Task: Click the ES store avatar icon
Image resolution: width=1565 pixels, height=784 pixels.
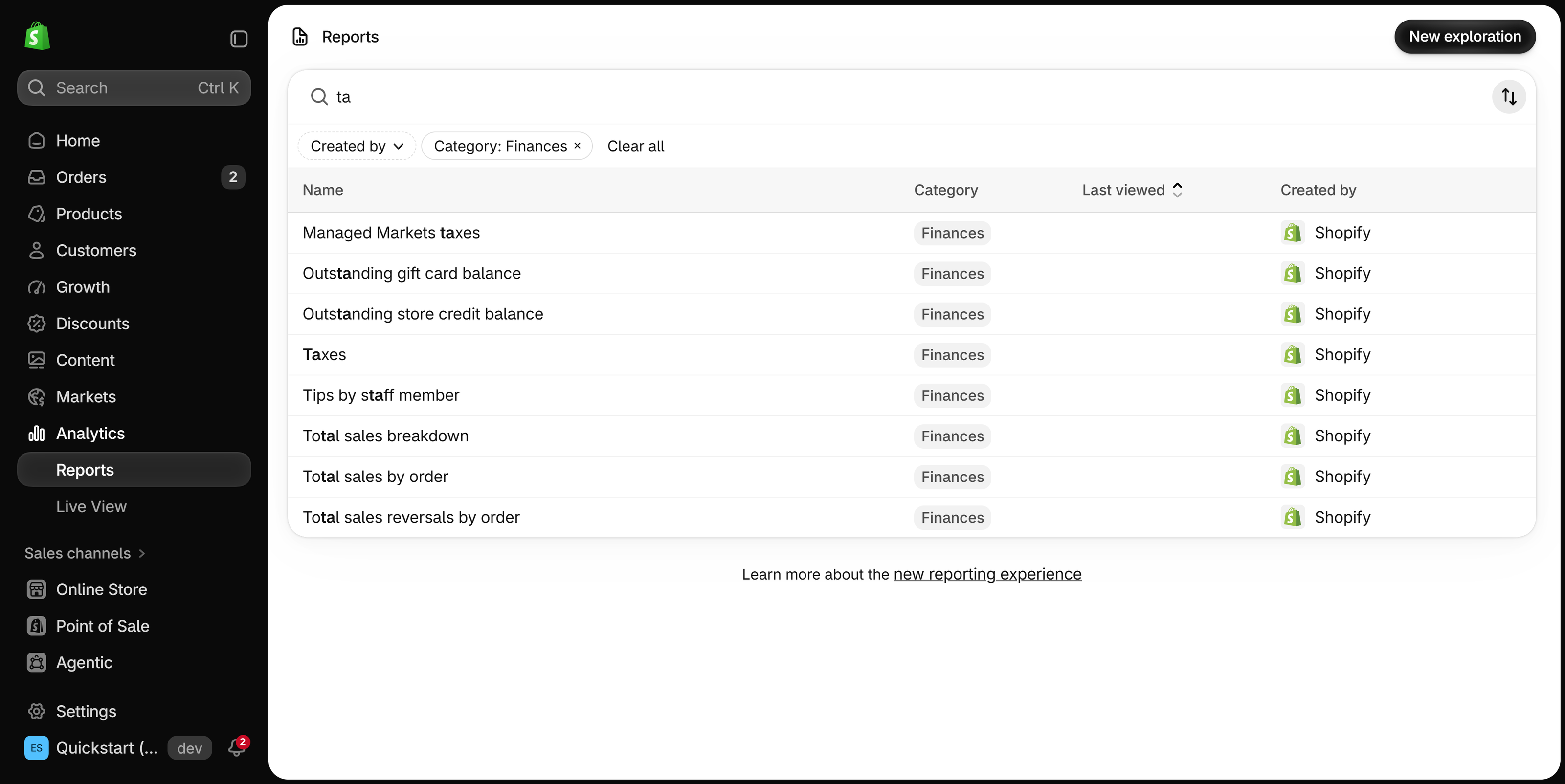Action: point(37,747)
